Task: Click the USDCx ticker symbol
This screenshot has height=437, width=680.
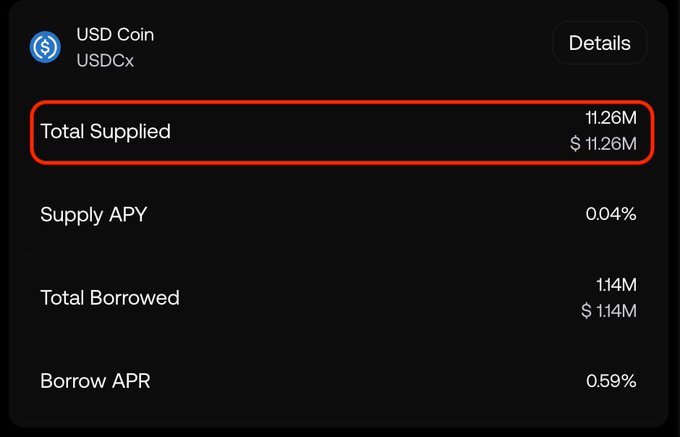Action: (x=105, y=60)
